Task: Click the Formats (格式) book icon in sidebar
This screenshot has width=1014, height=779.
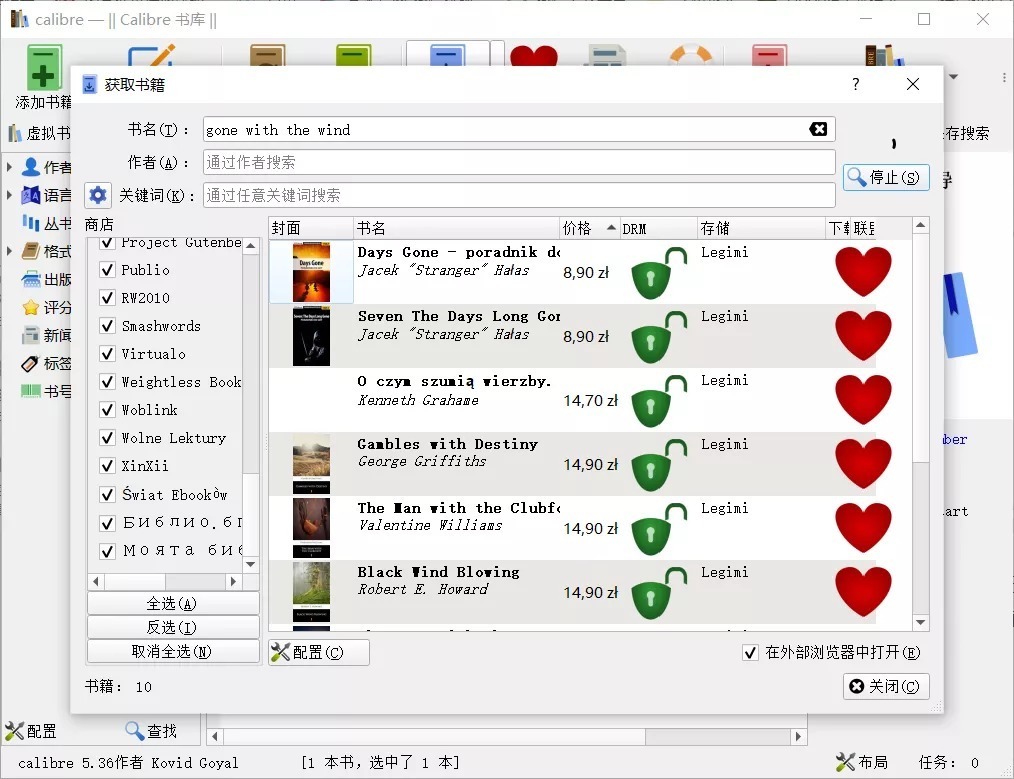Action: tap(30, 251)
